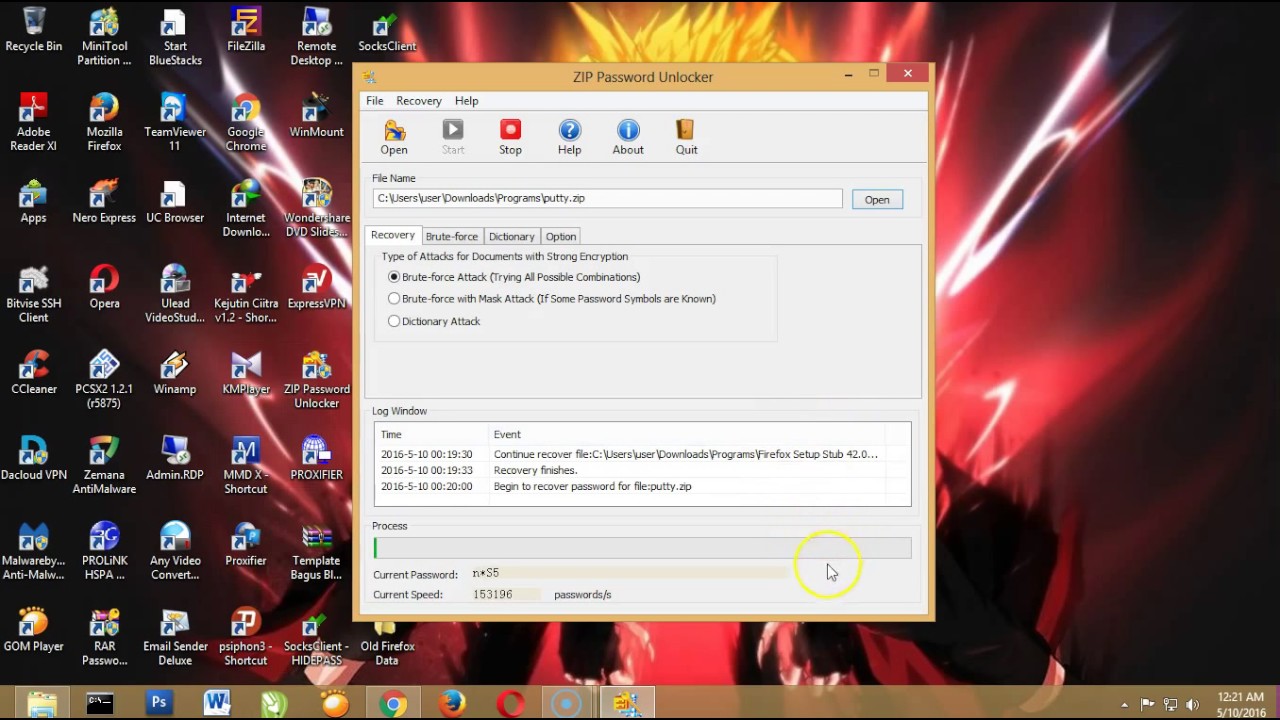Open SocksClient desktop icon
The height and width of the screenshot is (720, 1280).
[x=387, y=30]
